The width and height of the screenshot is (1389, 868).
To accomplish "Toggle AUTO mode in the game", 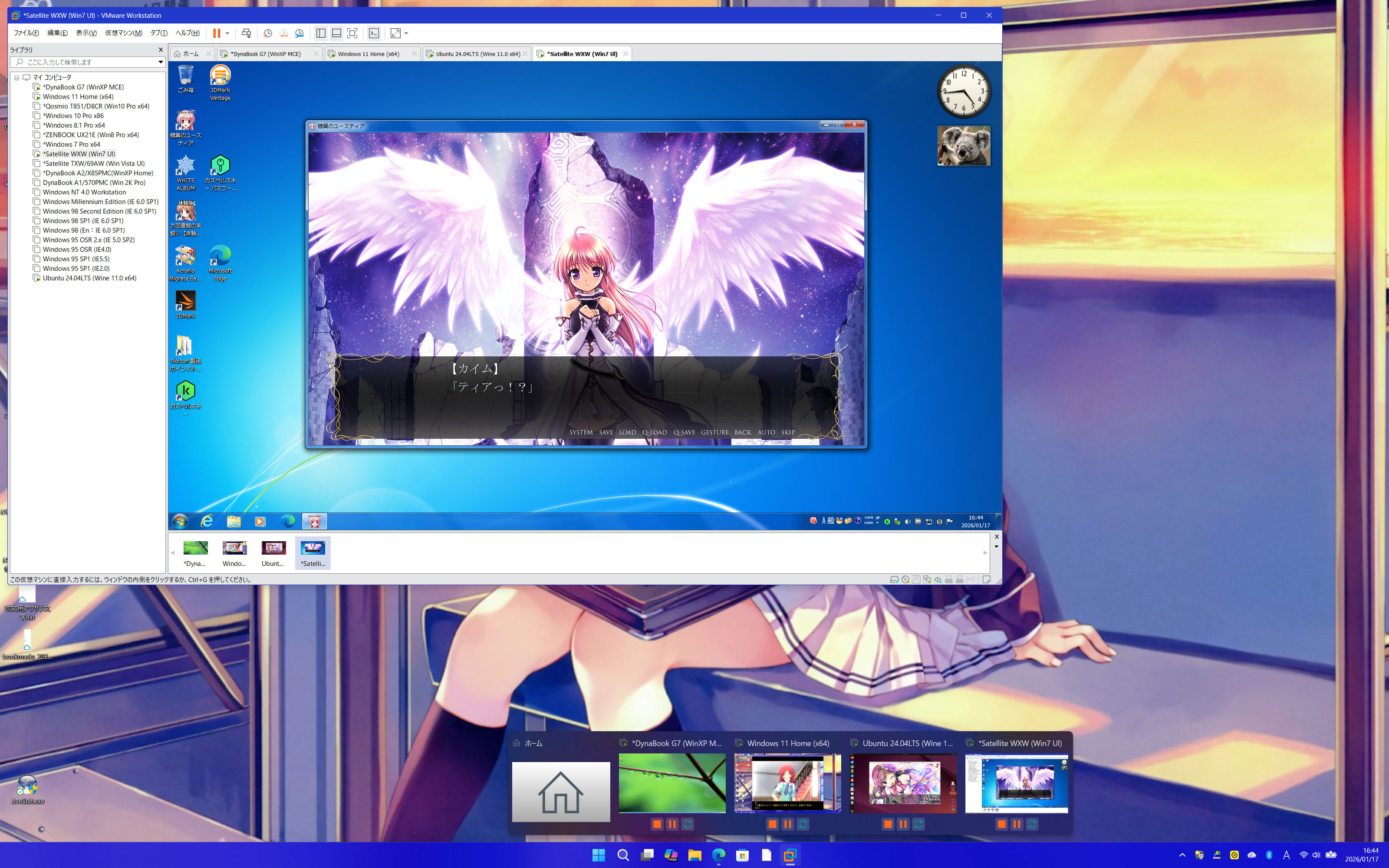I will click(x=766, y=432).
